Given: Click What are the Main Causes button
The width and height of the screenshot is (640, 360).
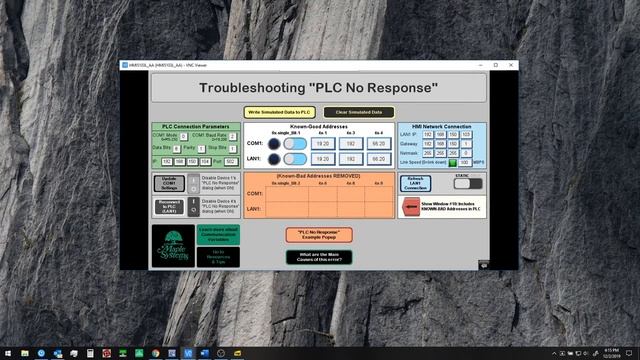Looking at the screenshot, I should click(319, 257).
